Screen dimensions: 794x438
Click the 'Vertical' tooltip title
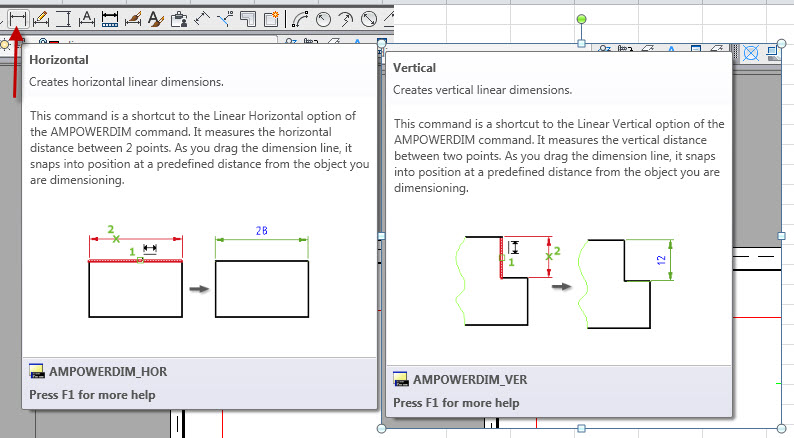(414, 68)
